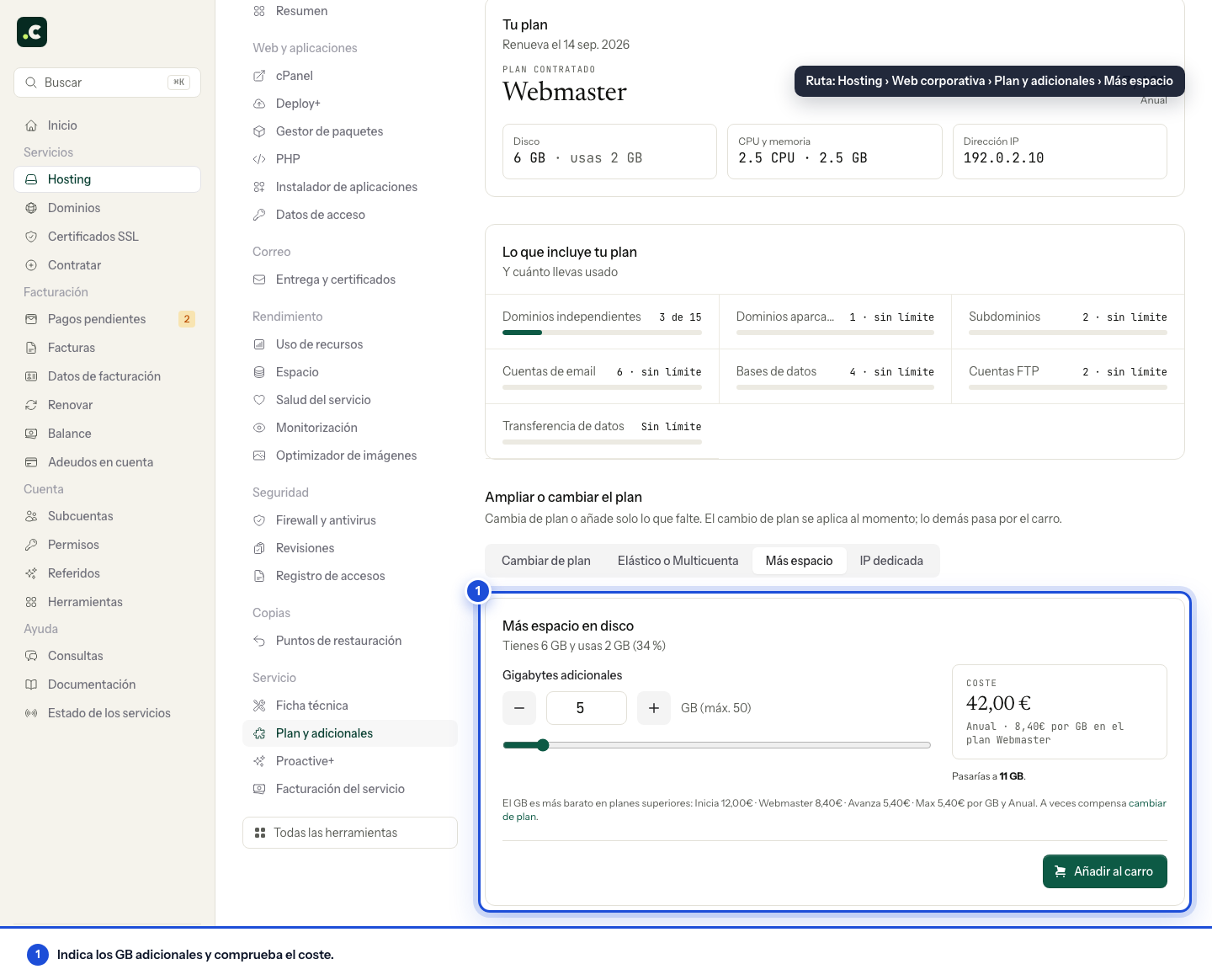The width and height of the screenshot is (1212, 980).
Task: Click the Puntos de restauración undo icon
Action: tap(259, 641)
